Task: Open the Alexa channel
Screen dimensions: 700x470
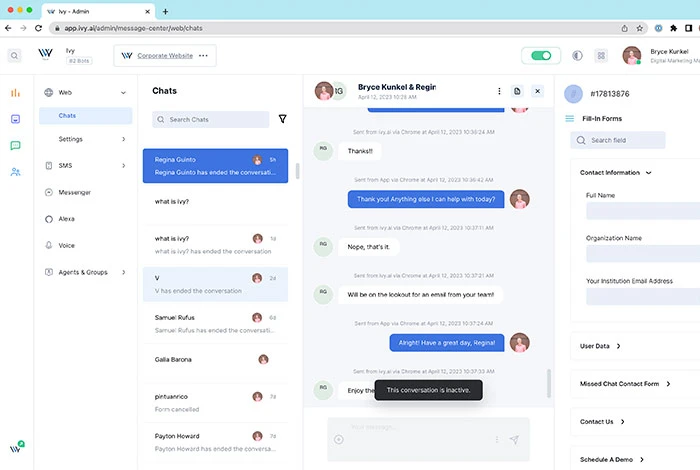Action: tap(67, 219)
